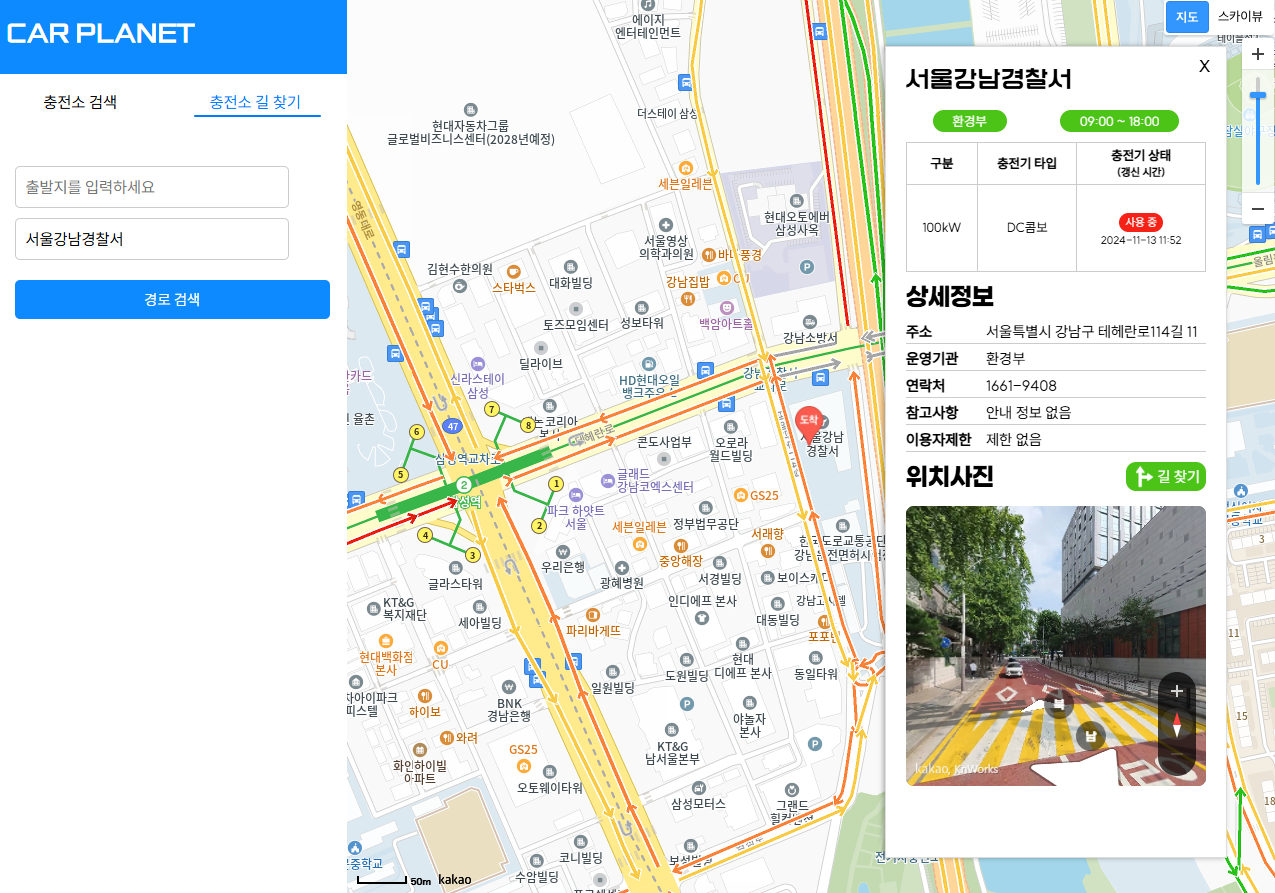Image resolution: width=1275 pixels, height=893 pixels.
Task: Click the 우리은행 bank icon
Action: click(563, 550)
